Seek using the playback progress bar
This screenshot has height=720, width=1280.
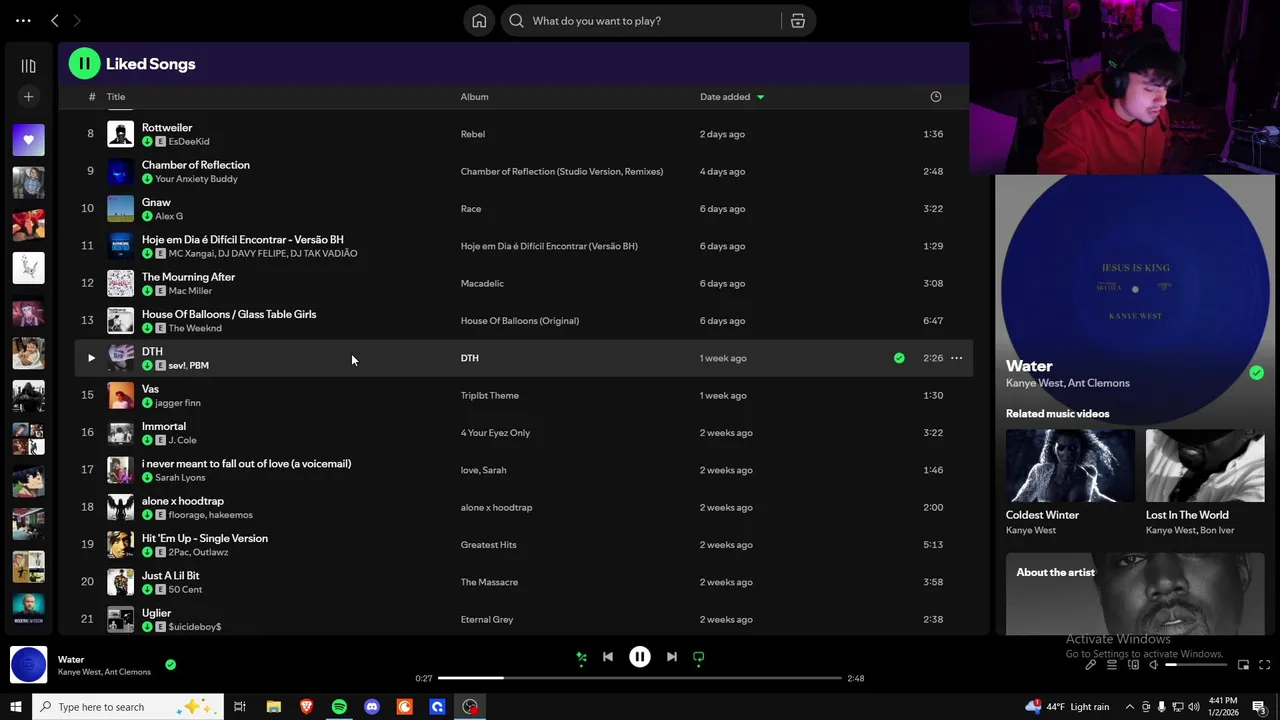click(640, 678)
